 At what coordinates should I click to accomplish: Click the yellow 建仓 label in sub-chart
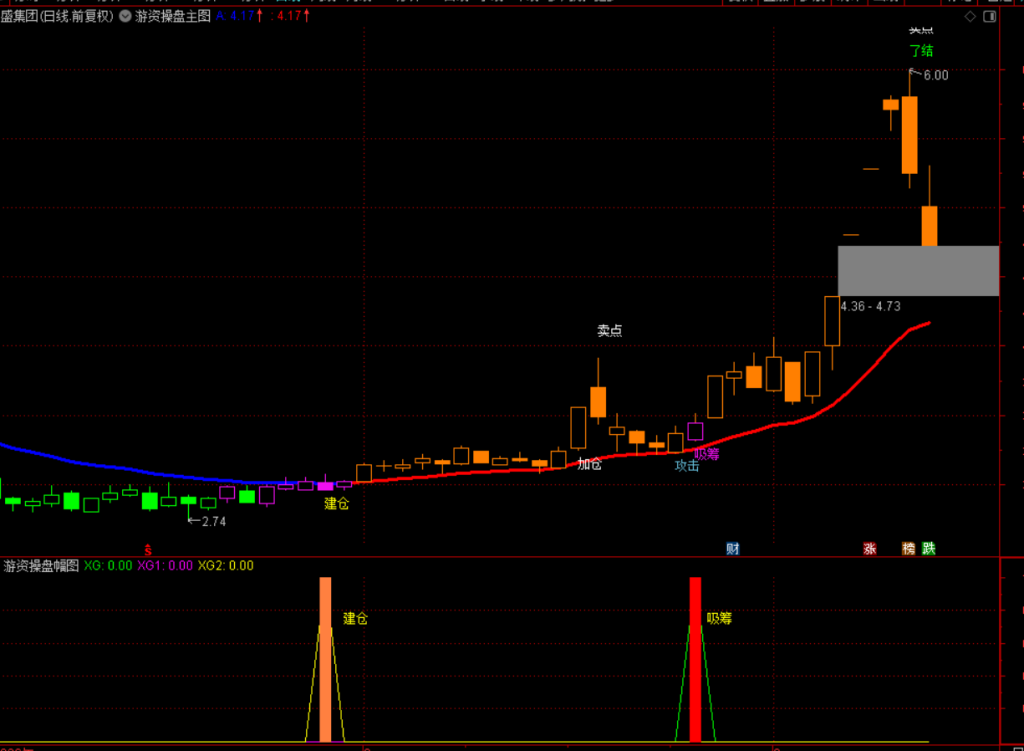[355, 618]
